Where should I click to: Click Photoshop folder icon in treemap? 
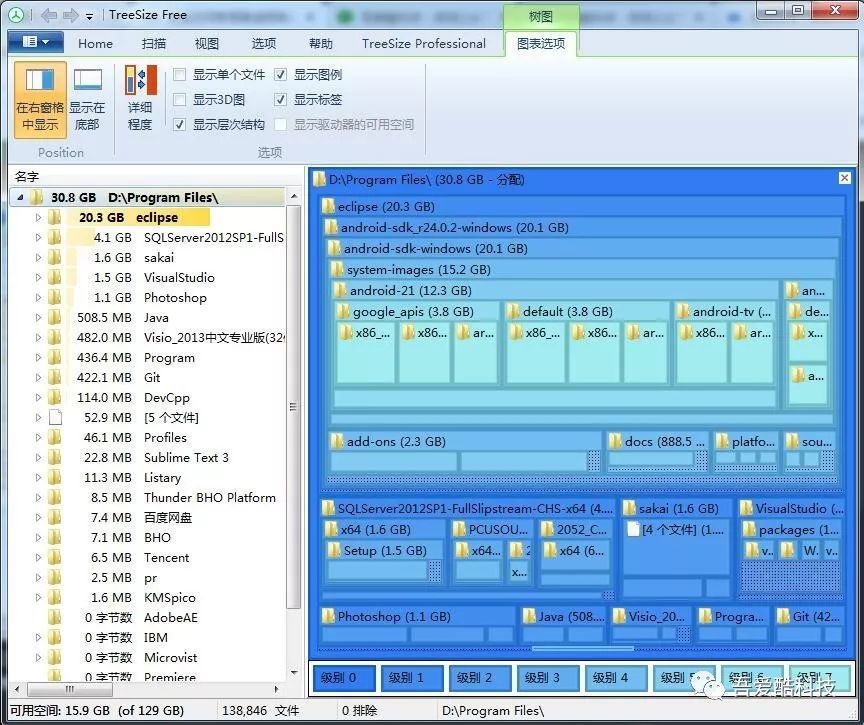pos(328,616)
